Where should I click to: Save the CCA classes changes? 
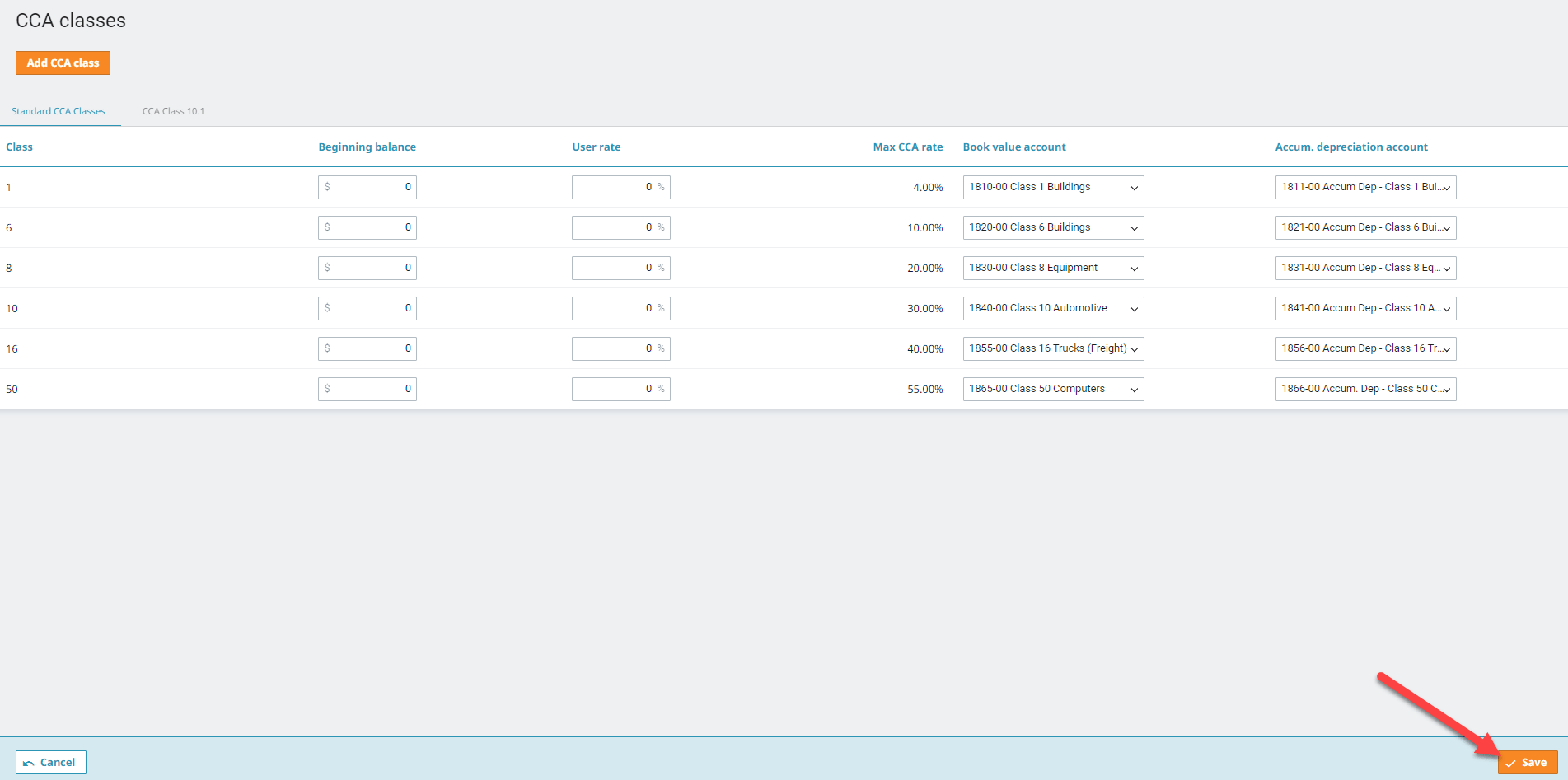(x=1527, y=763)
